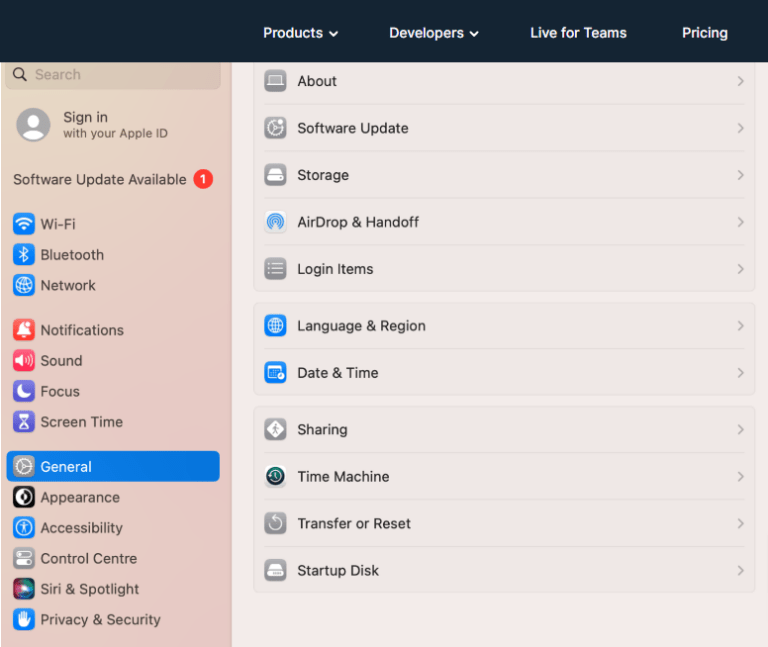The height and width of the screenshot is (647, 768).
Task: Click the chevron on Storage row
Action: tap(741, 175)
